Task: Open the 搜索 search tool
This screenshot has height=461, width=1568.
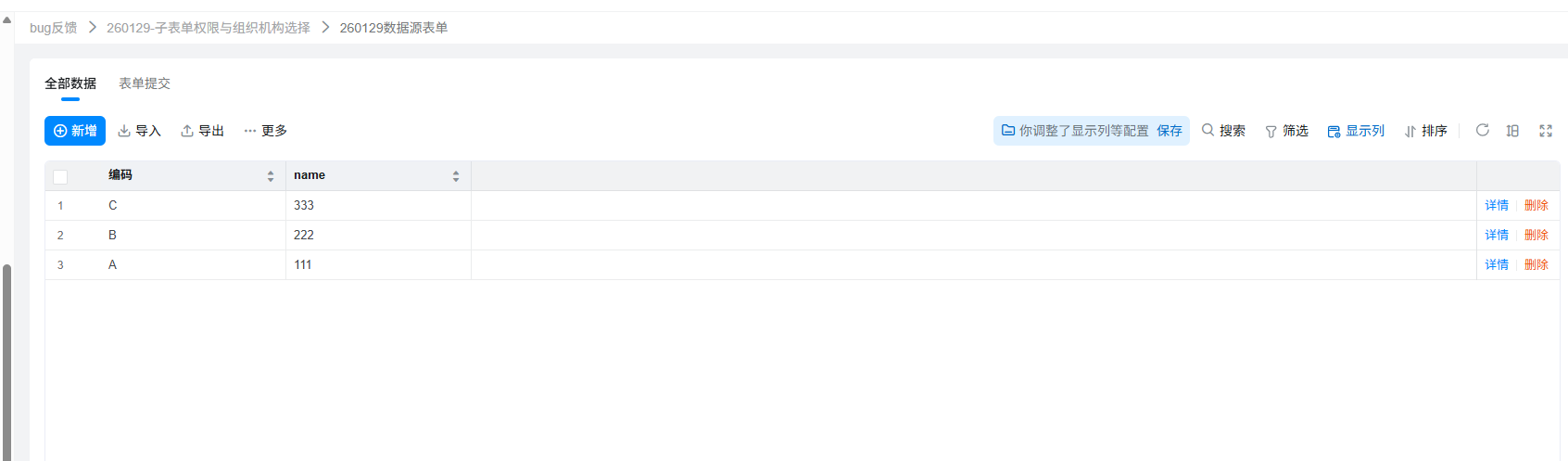Action: [x=1223, y=131]
